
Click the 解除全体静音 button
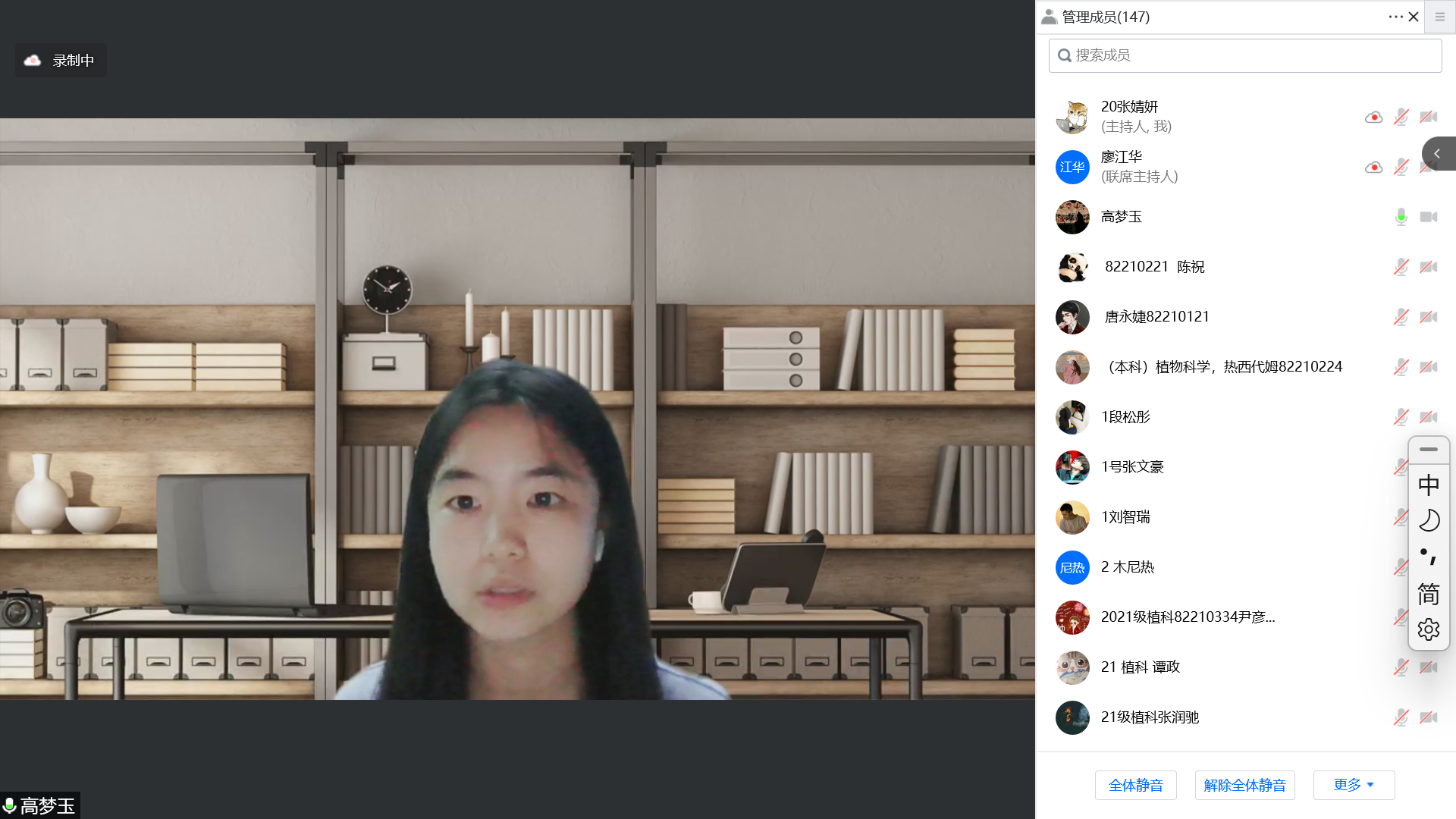pos(1244,785)
